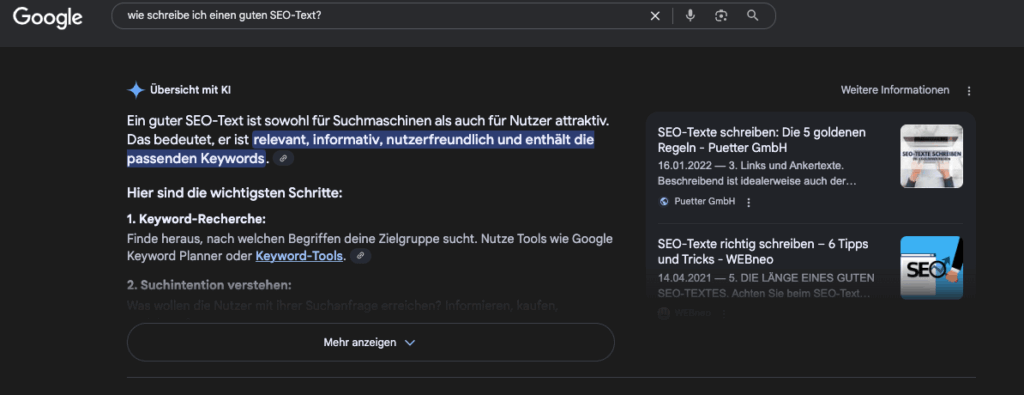Viewport: 1024px width, 395px height.
Task: Clear the search query with the X
Action: click(x=655, y=16)
